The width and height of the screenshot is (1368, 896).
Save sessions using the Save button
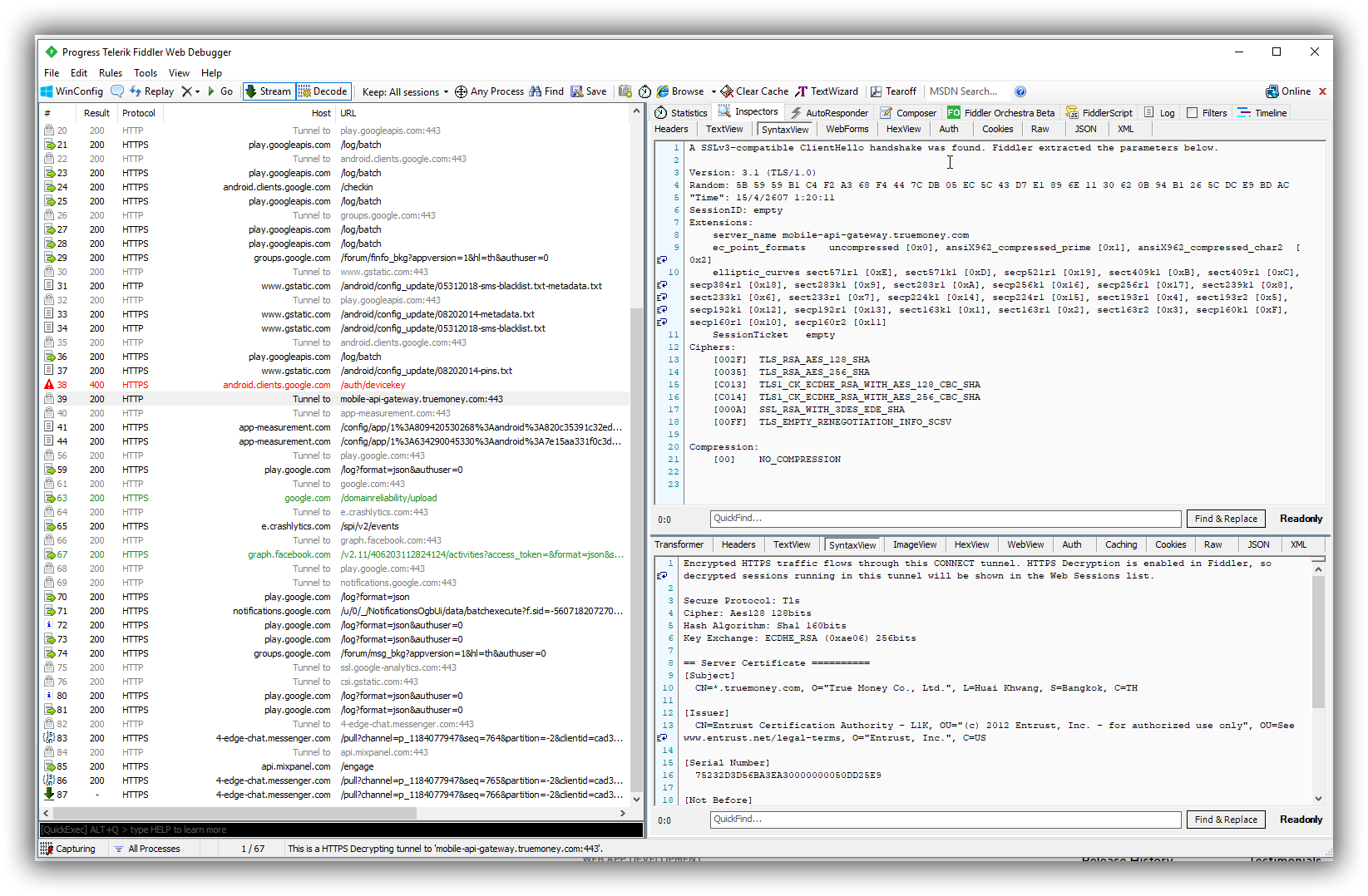click(x=589, y=91)
